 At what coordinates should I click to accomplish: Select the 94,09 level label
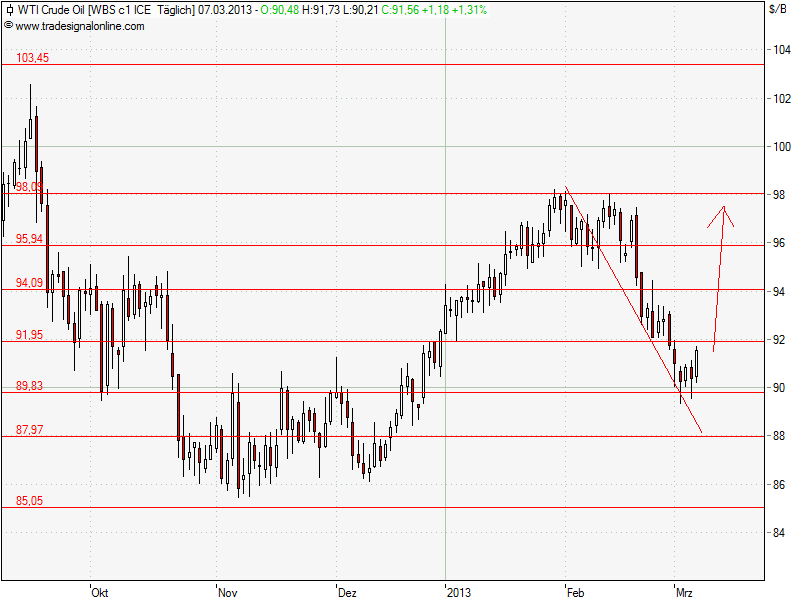30,283
